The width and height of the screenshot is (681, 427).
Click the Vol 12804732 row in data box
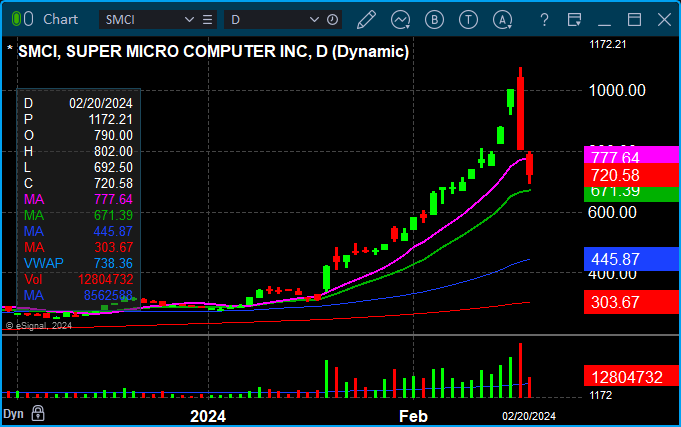click(x=78, y=279)
